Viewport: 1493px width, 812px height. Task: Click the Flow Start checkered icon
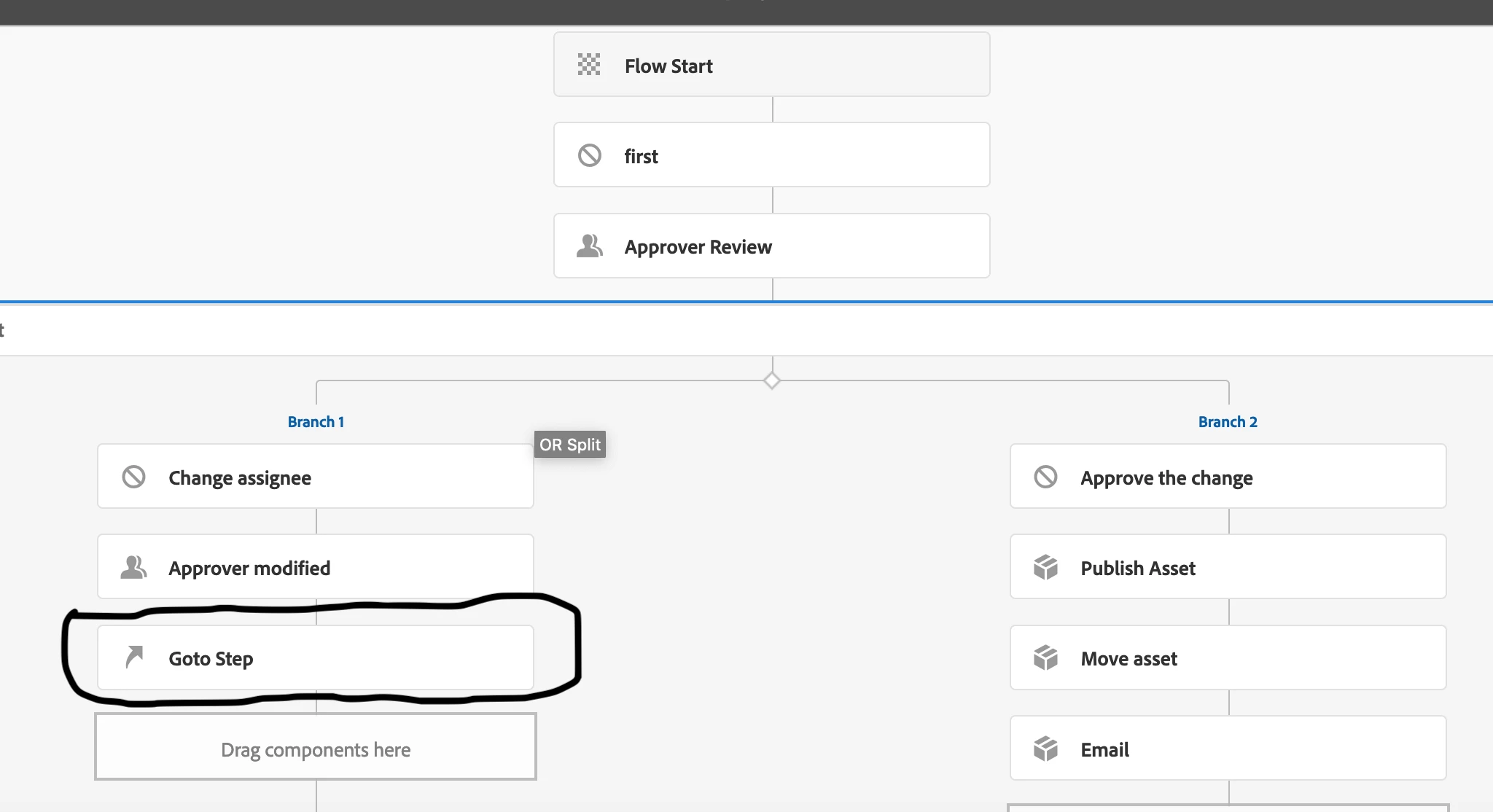pos(589,65)
